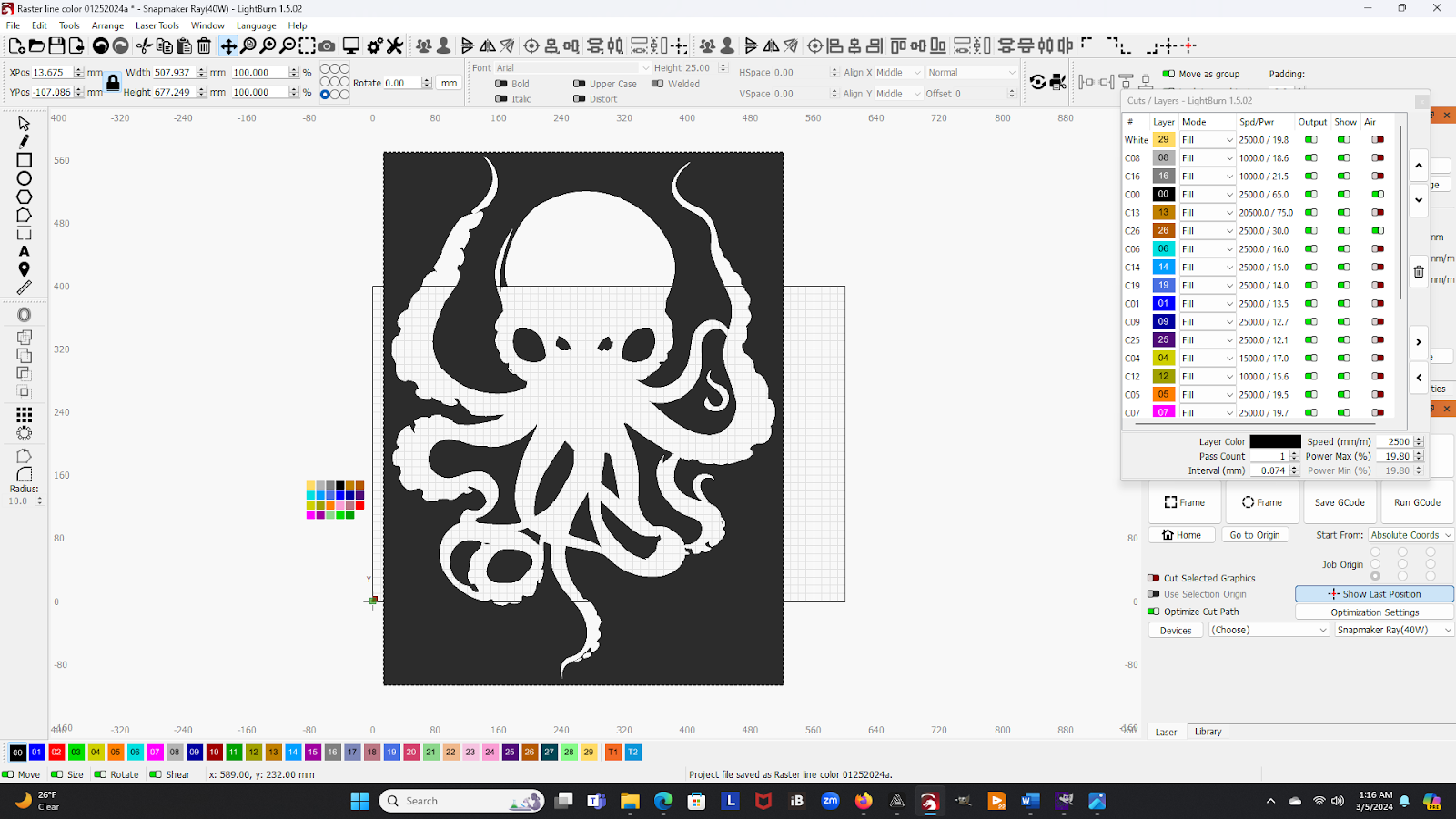This screenshot has height=819, width=1456.
Task: Disable Optimize Cut Path switch
Action: pyautogui.click(x=1154, y=612)
